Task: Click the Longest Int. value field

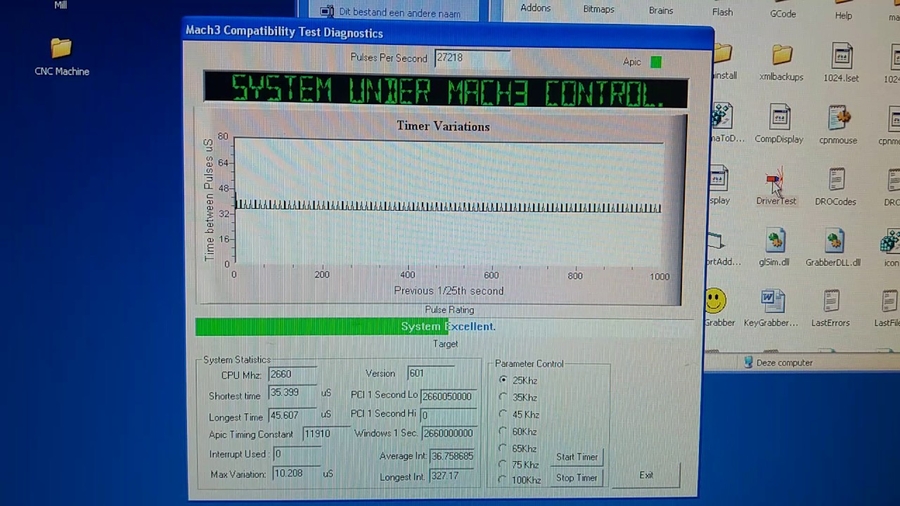Action: click(x=452, y=476)
